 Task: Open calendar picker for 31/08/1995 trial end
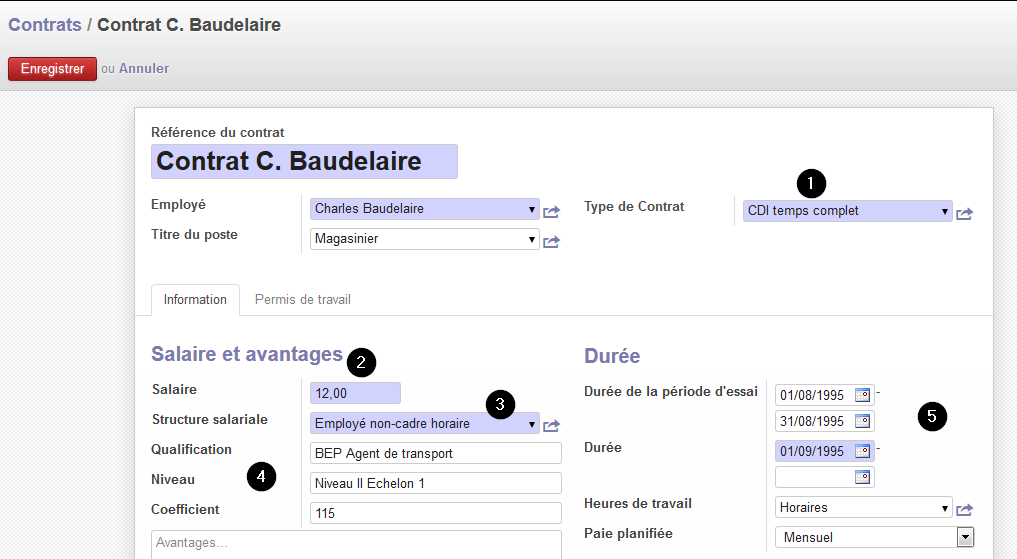862,421
